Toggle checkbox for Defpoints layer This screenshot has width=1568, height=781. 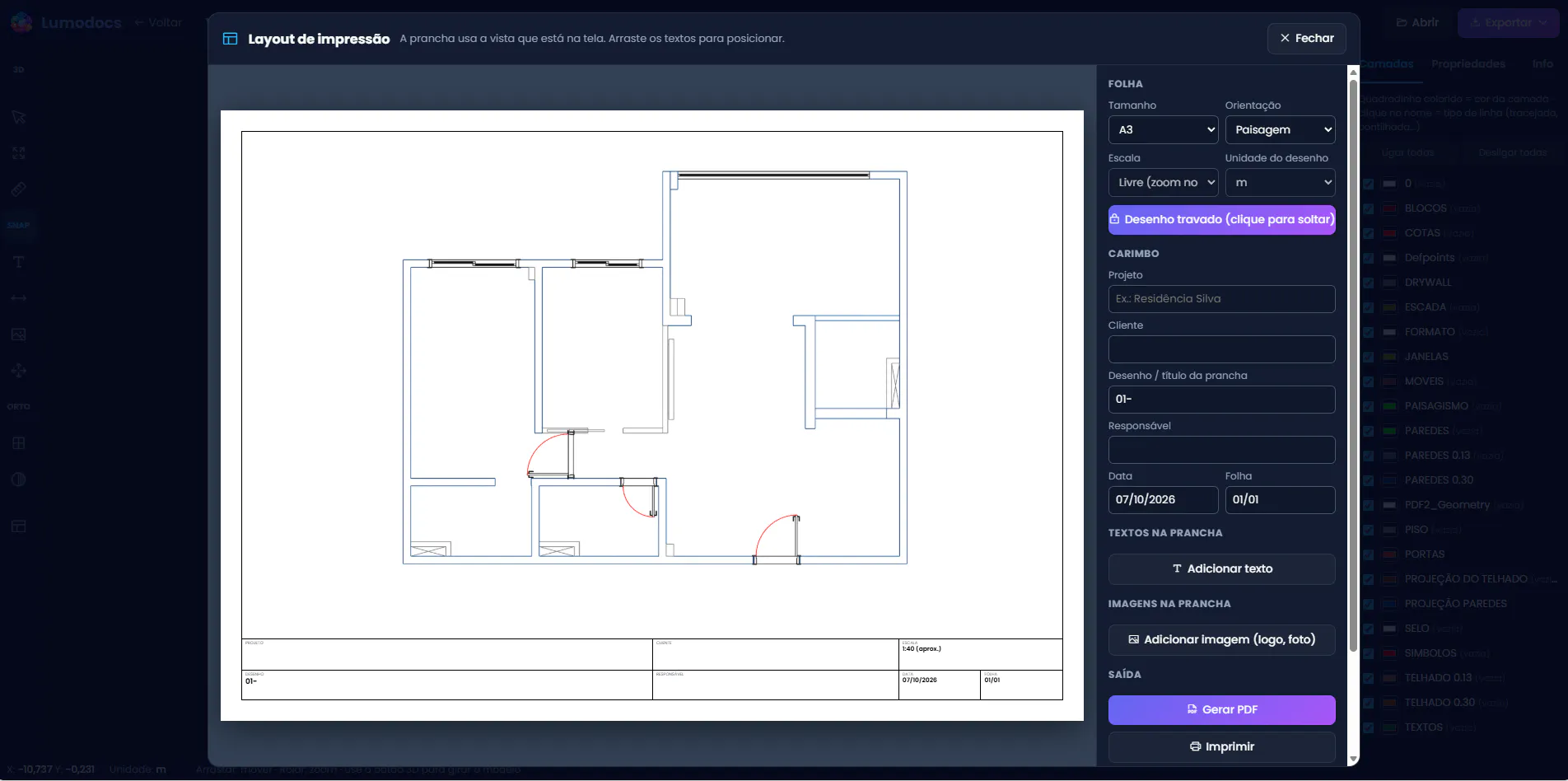1368,258
